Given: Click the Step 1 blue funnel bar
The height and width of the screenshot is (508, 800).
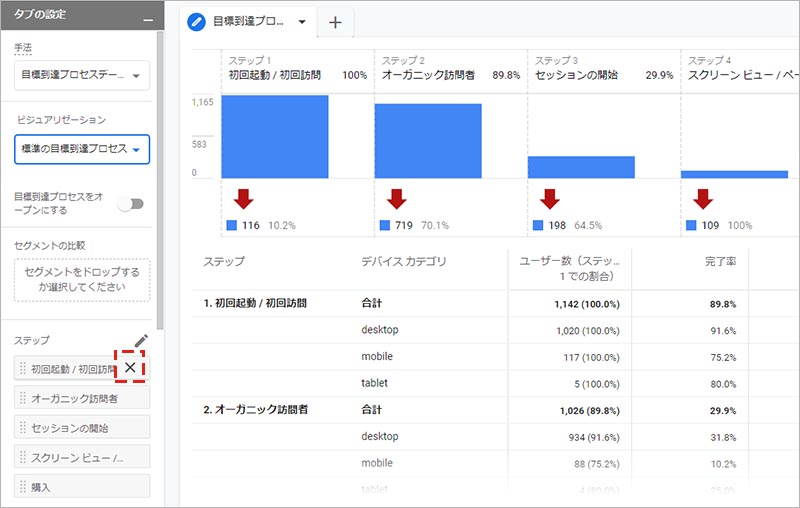Looking at the screenshot, I should click(x=275, y=136).
